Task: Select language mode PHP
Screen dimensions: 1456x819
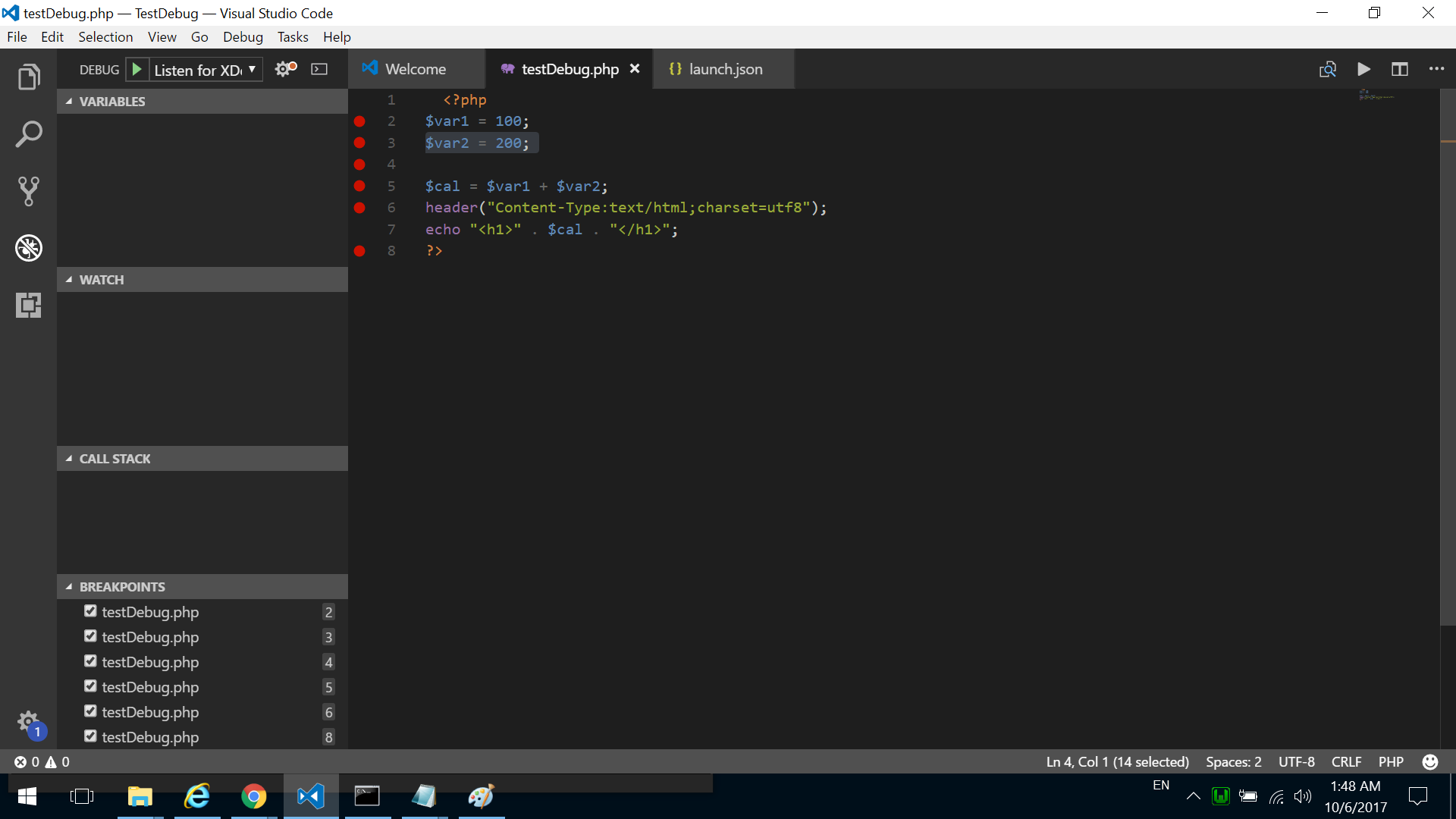Action: [1391, 762]
